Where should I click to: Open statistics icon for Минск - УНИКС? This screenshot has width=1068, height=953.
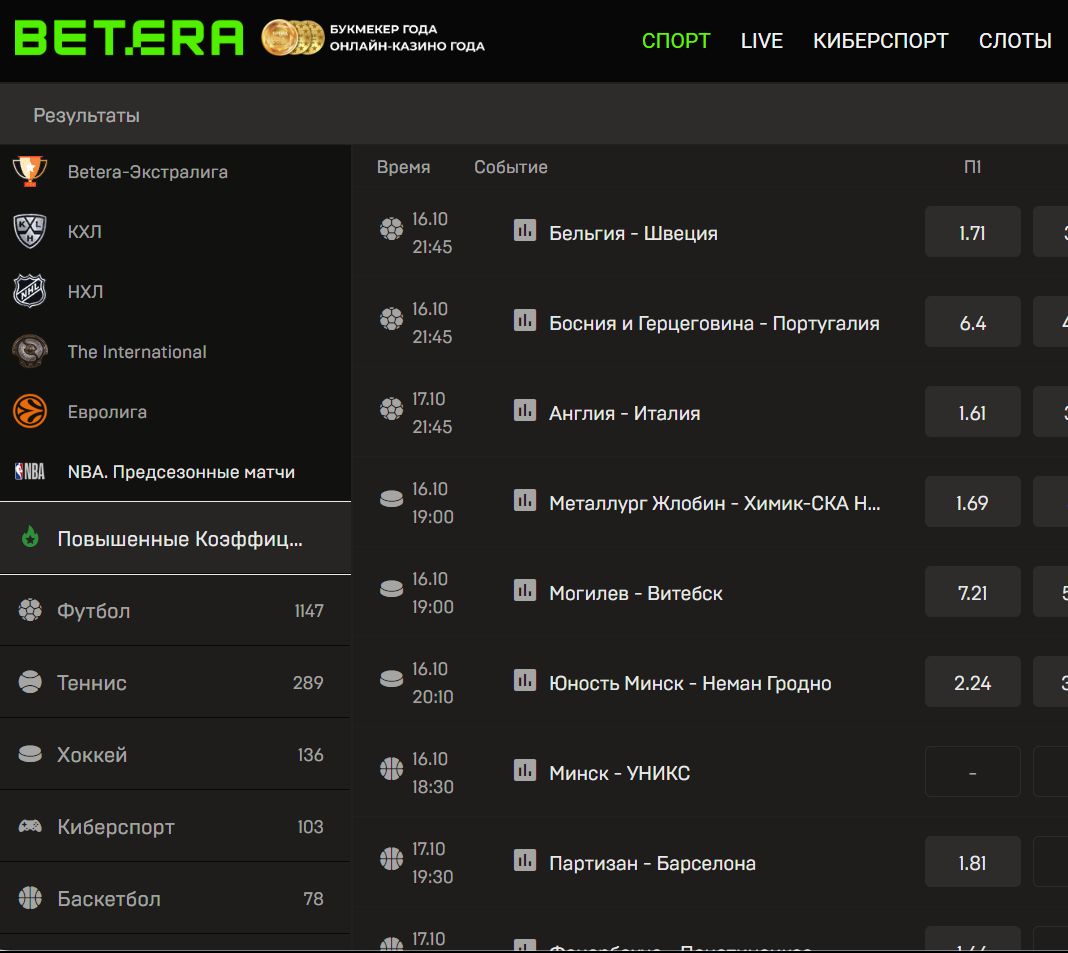(x=524, y=770)
